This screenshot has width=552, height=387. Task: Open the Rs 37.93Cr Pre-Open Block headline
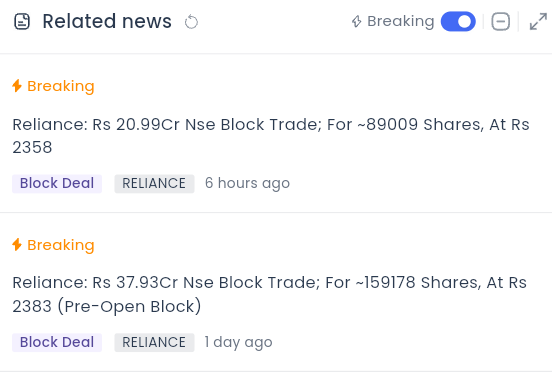pos(269,294)
